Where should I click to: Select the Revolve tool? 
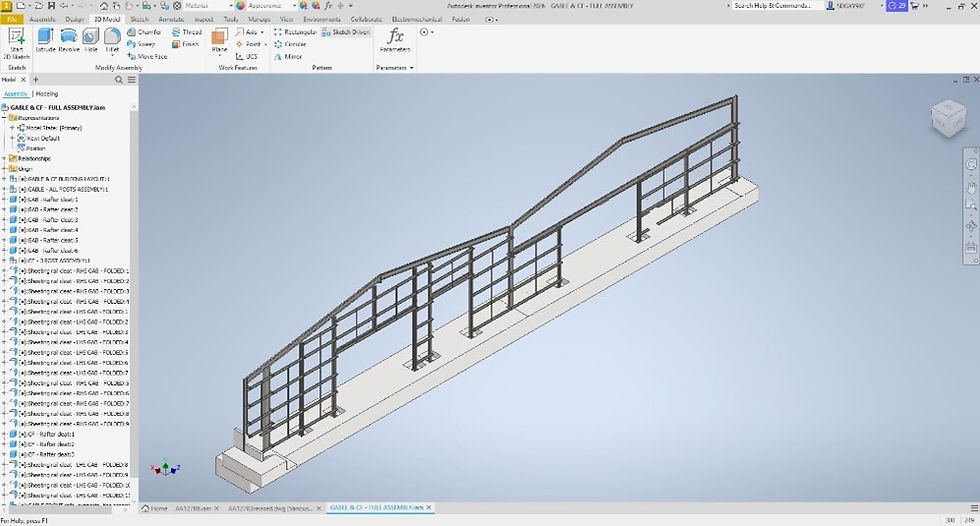click(69, 41)
